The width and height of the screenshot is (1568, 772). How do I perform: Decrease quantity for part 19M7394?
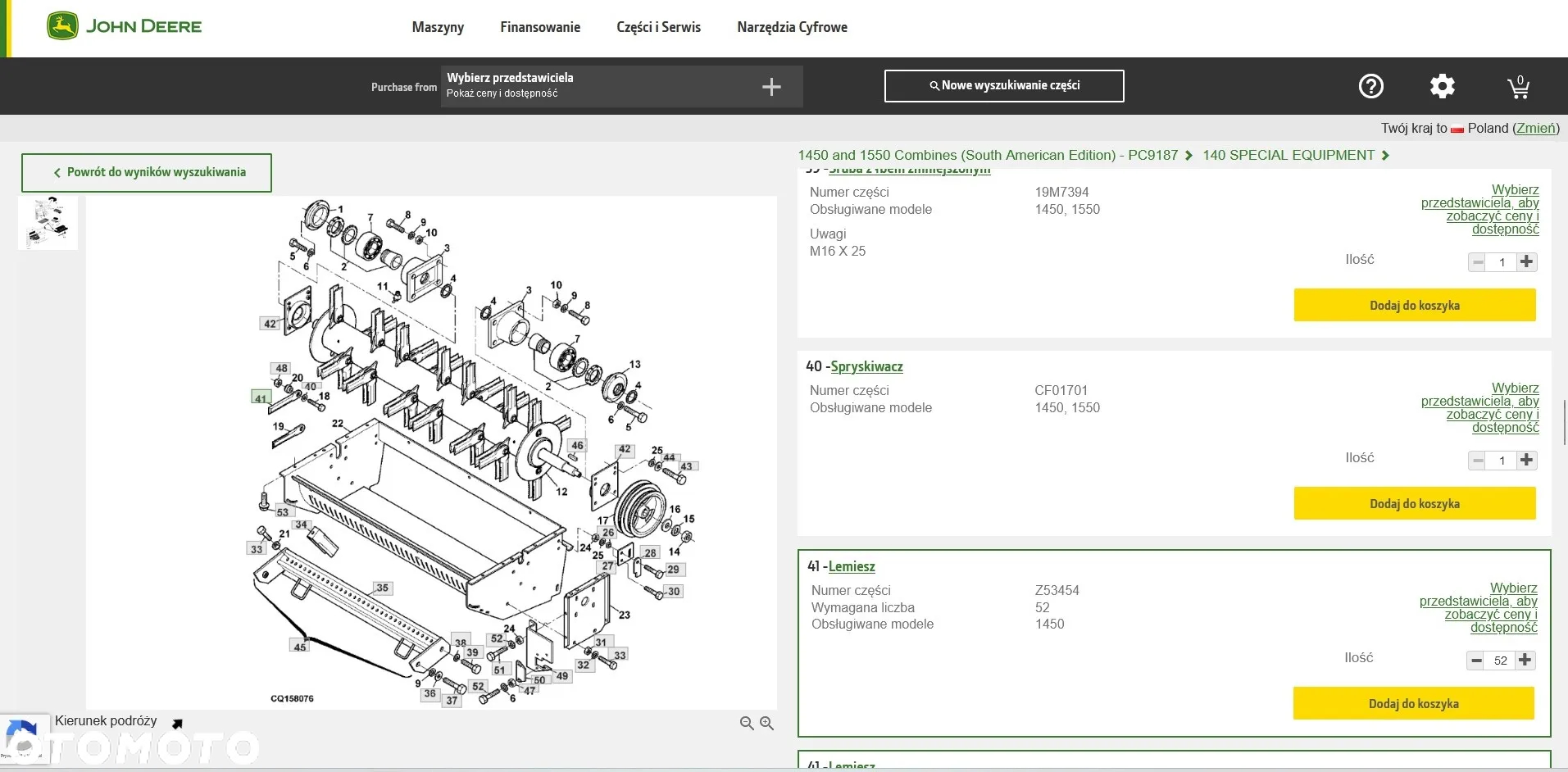(1477, 261)
